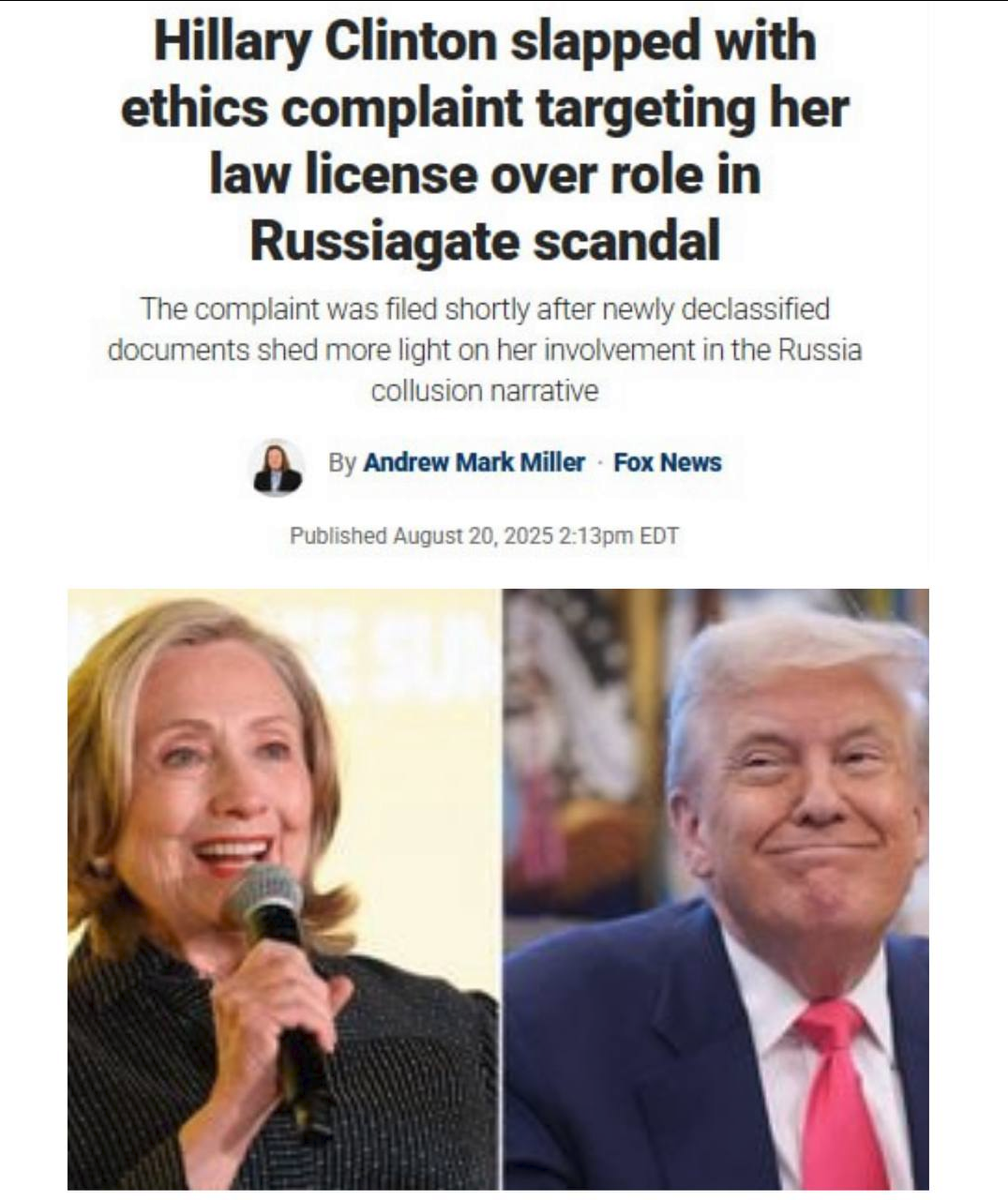Click the author's round avatar photo
The image size is (1008, 1200).
click(x=278, y=467)
